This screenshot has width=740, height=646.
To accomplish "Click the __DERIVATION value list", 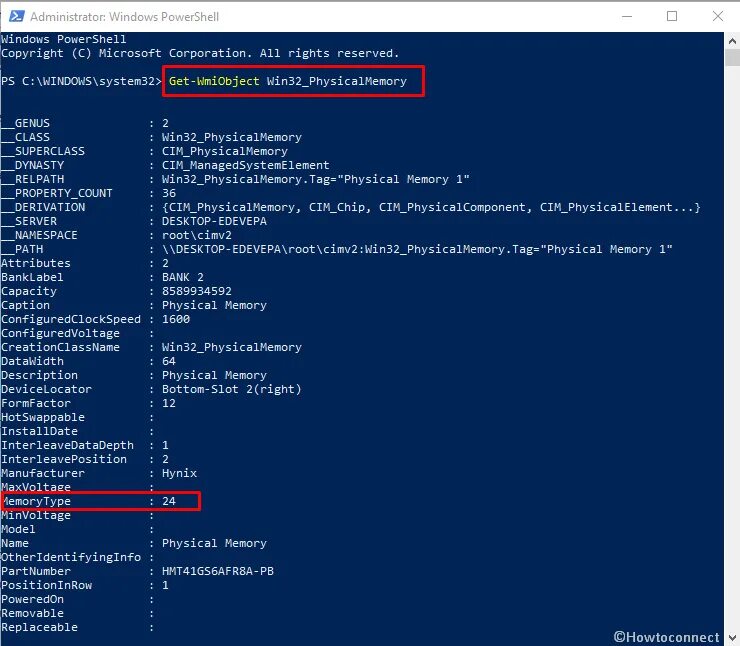I will click(x=431, y=207).
